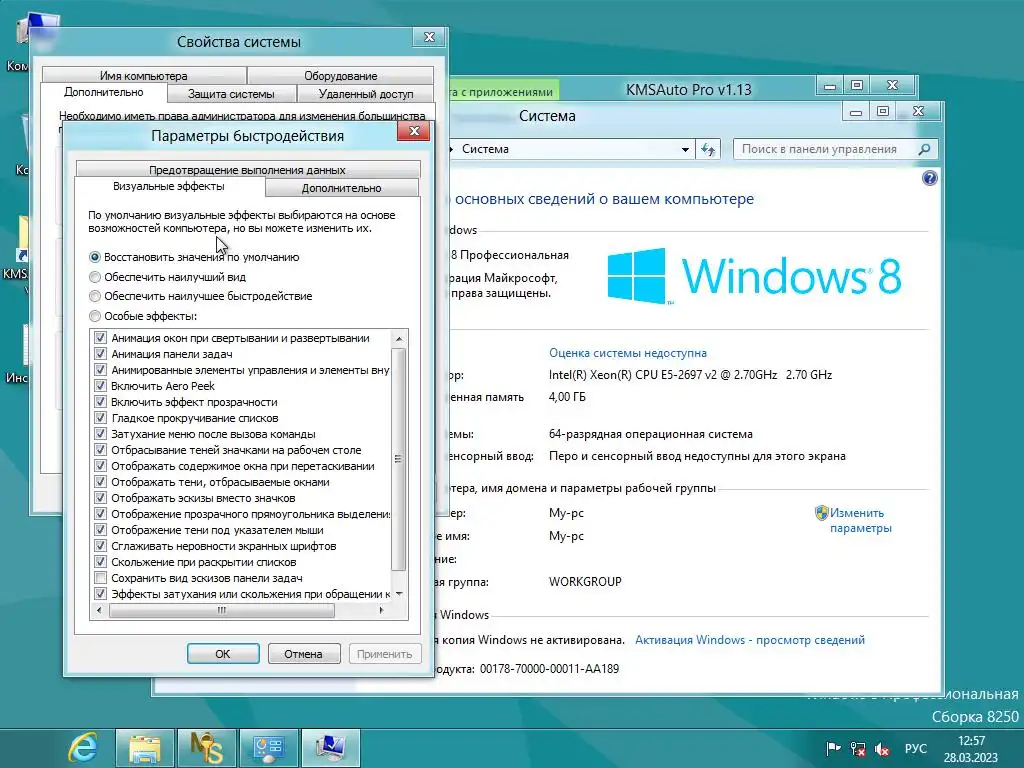This screenshot has width=1024, height=768.
Task: Toggle Отображение прозрачного прямоугольника выделения checkbox
Action: pyautogui.click(x=100, y=514)
